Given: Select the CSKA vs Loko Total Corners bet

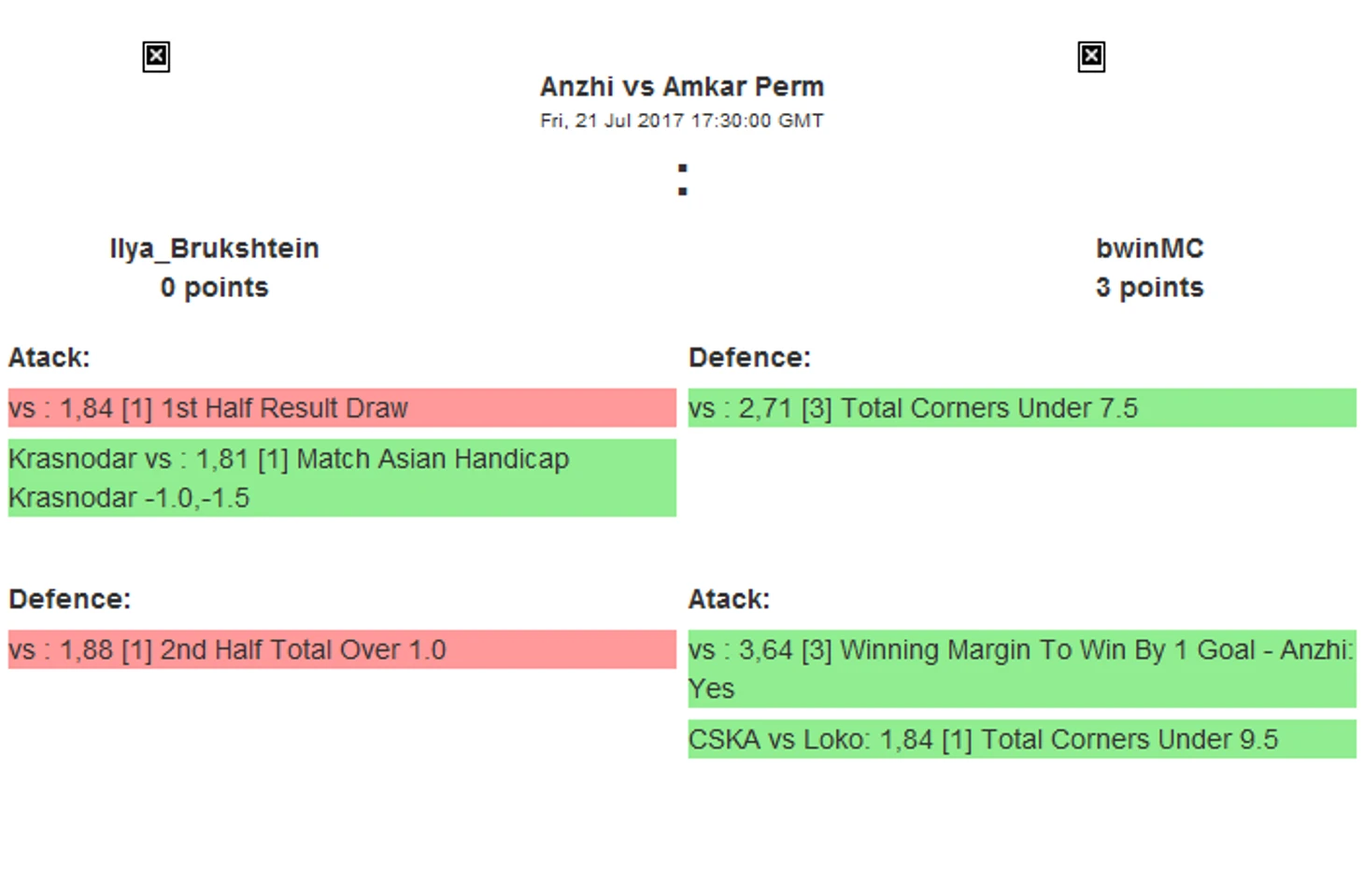Looking at the screenshot, I should coord(1022,739).
